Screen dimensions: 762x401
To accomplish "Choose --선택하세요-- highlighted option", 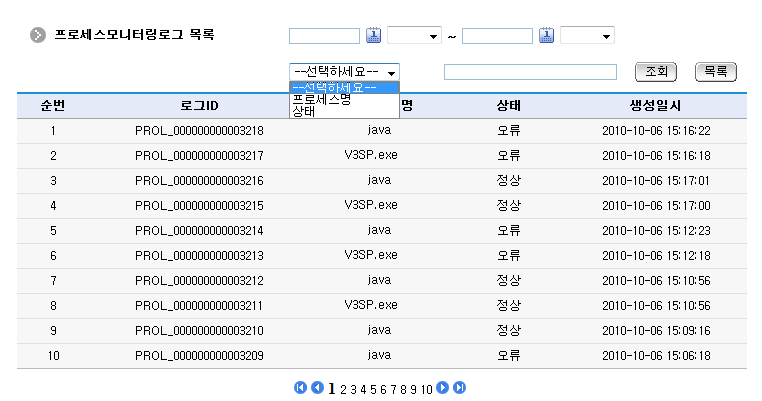I will [335, 87].
